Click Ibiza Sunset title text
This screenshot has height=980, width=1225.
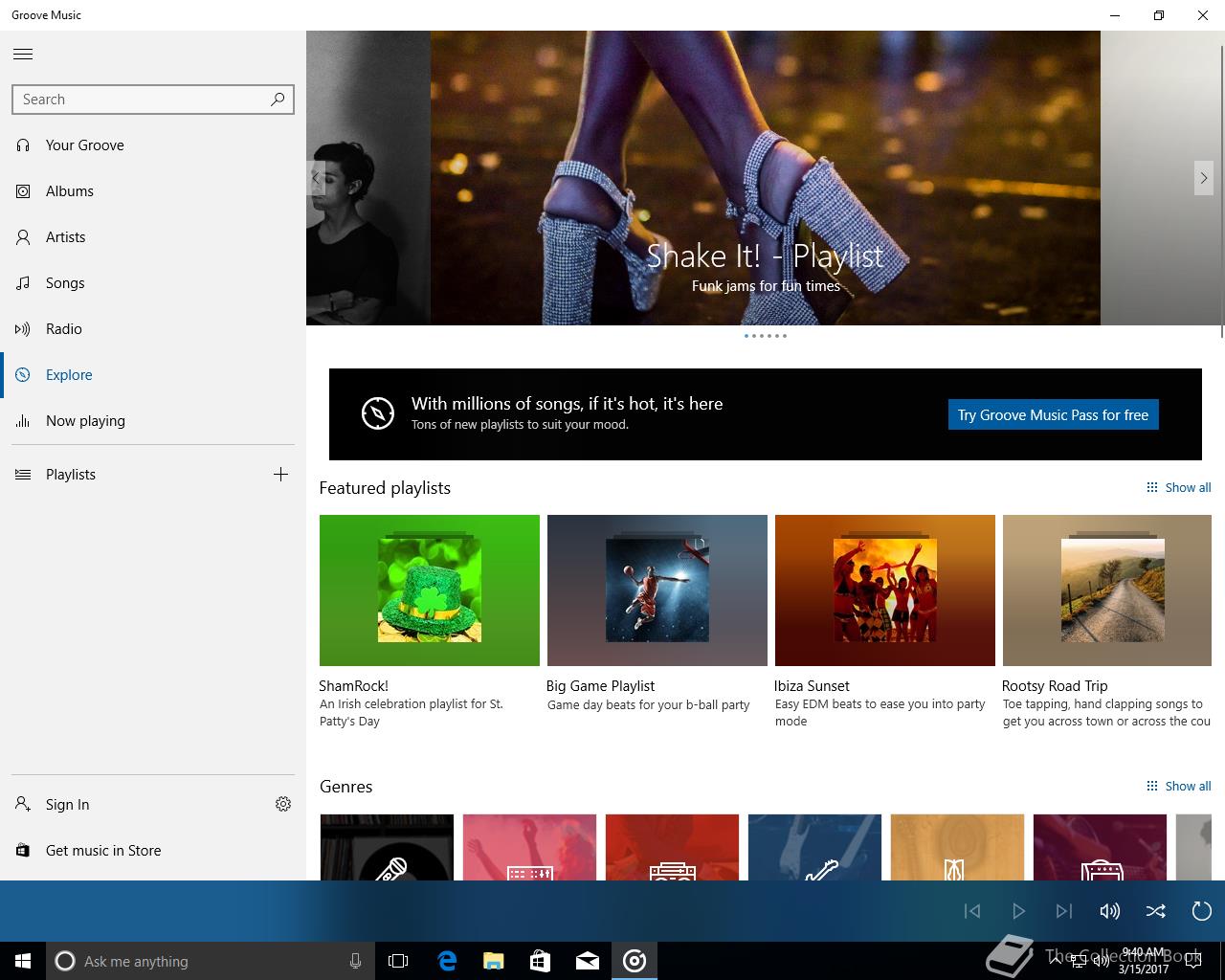tap(812, 686)
